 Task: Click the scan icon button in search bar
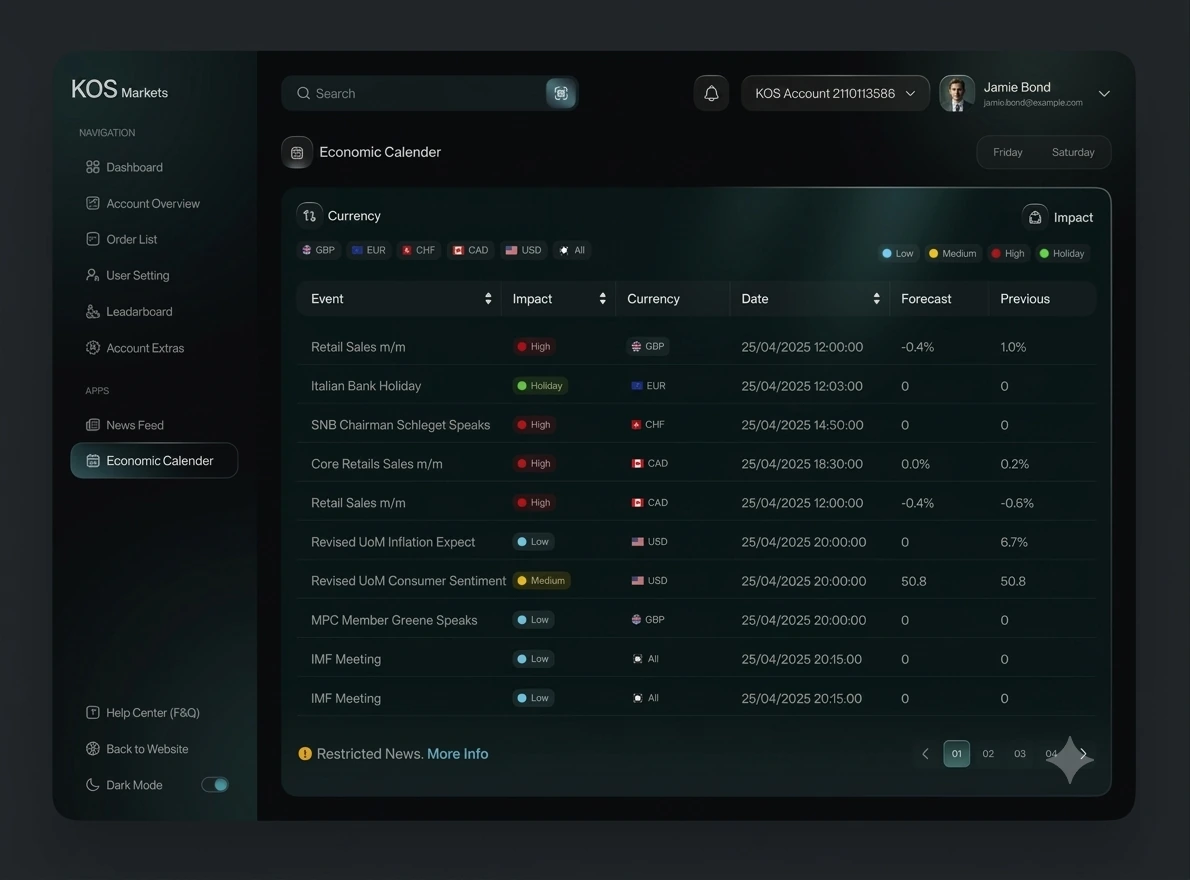(561, 93)
